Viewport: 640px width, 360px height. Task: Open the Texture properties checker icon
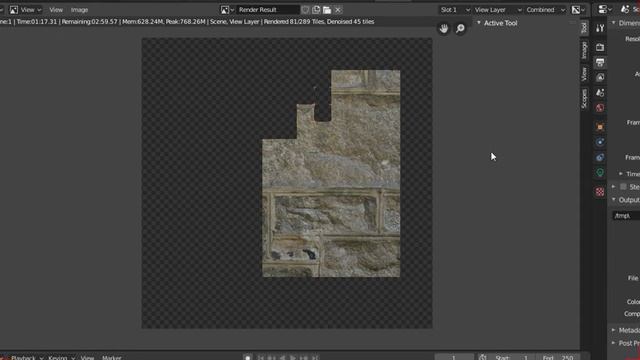coord(600,191)
